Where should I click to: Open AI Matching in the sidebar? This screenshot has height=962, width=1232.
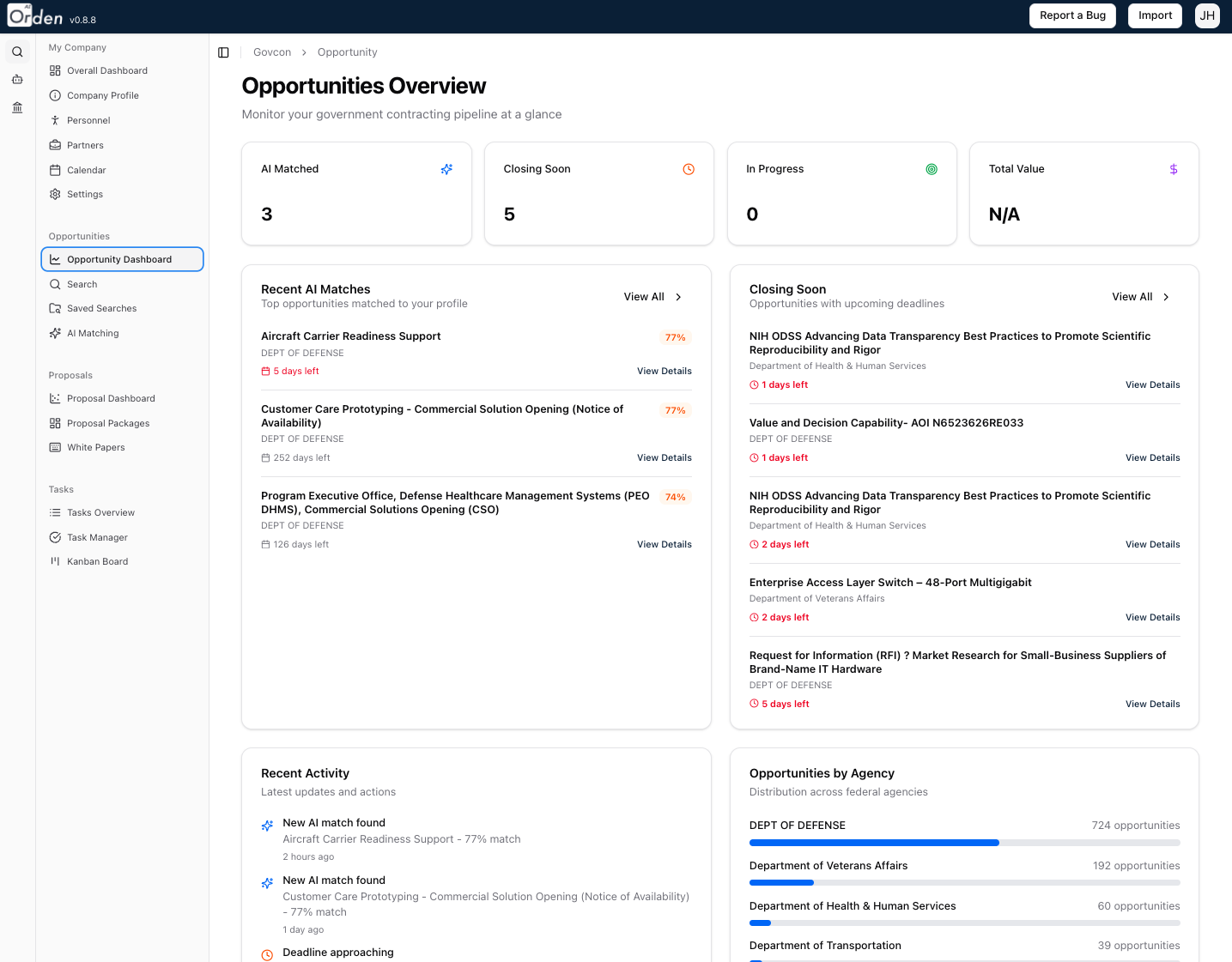(x=93, y=333)
